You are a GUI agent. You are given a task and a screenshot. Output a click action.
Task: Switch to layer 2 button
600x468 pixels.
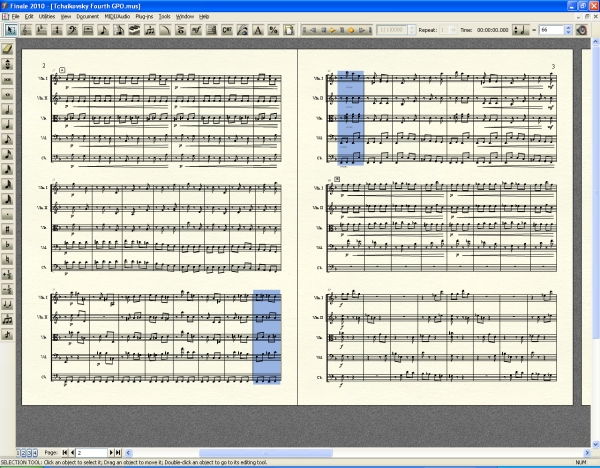(24, 453)
